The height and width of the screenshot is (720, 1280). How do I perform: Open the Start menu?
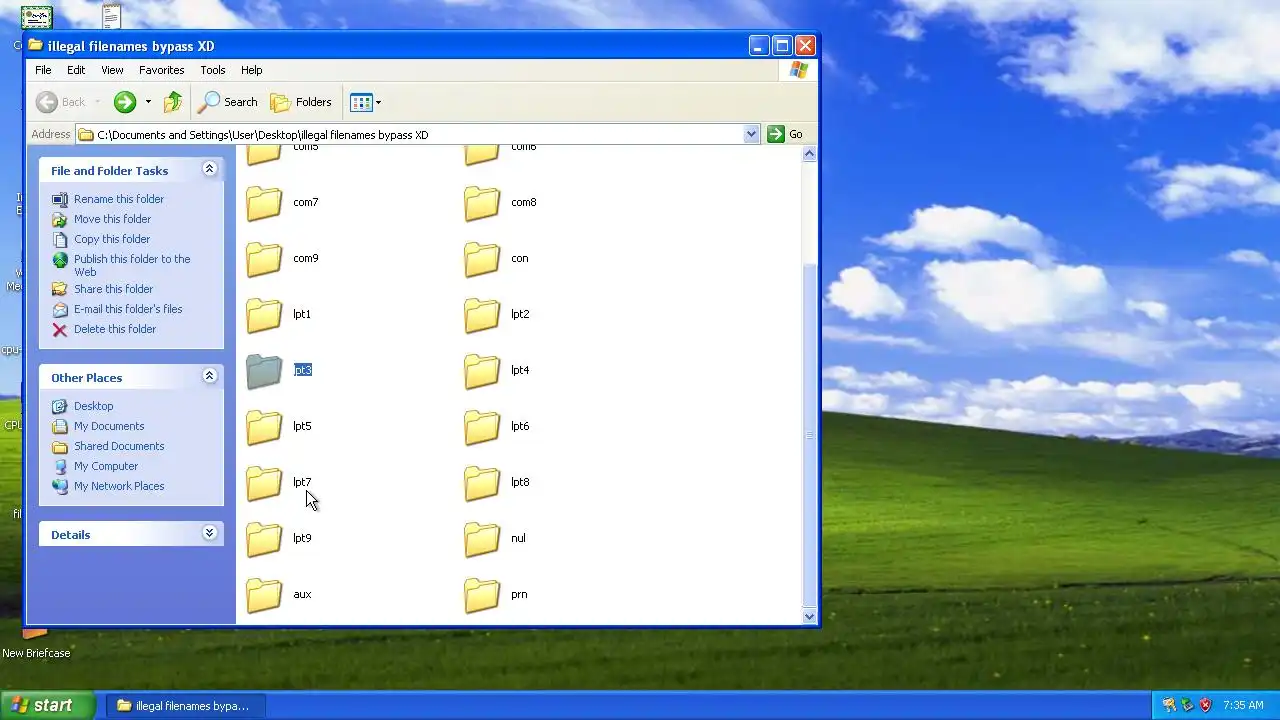coord(47,705)
